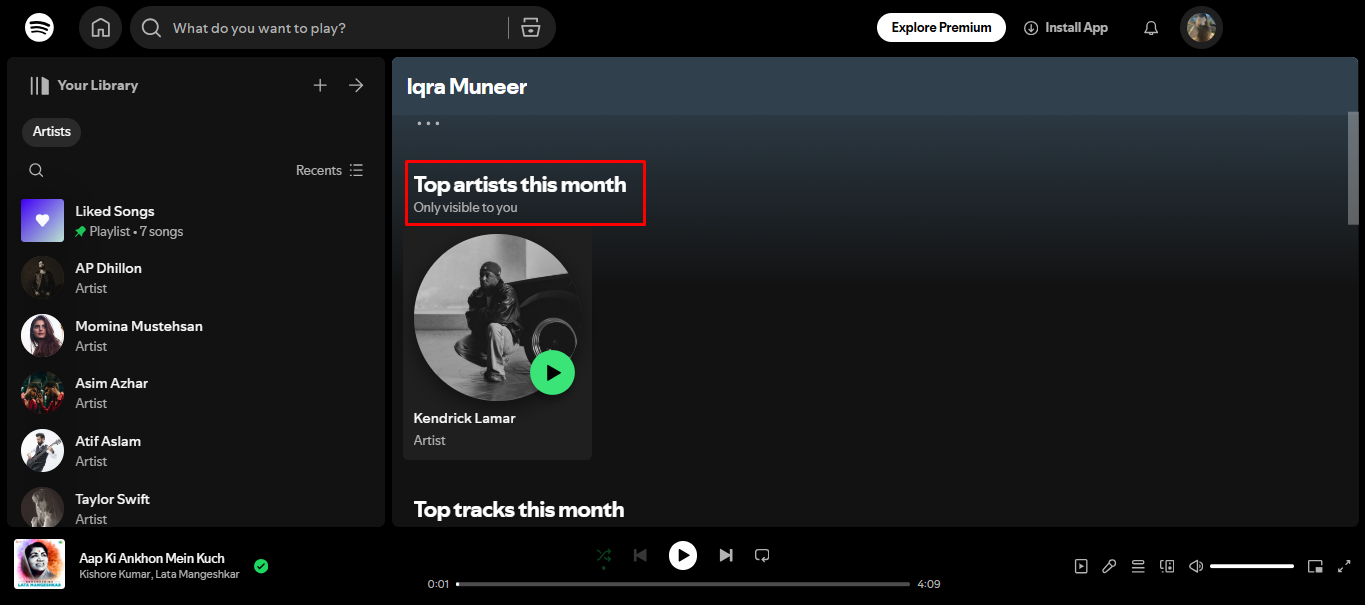Screen dimensions: 1365x605
Task: Enter full screen mode
Action: [1344, 565]
